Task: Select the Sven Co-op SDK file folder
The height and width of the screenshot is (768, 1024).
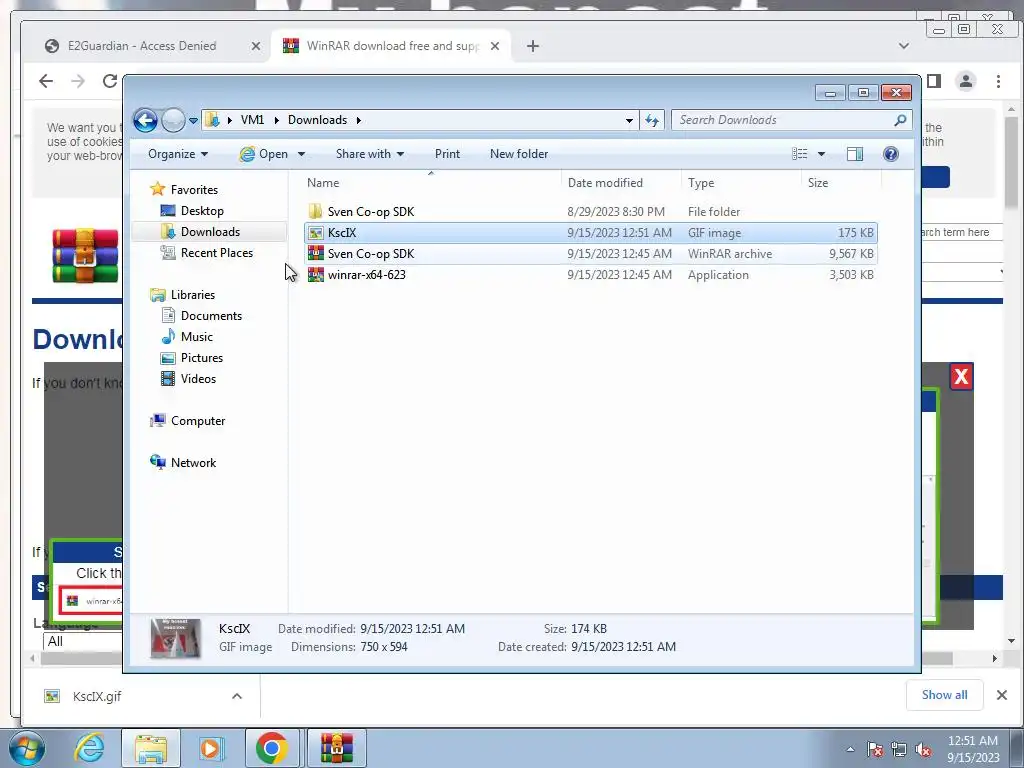Action: (x=591, y=212)
